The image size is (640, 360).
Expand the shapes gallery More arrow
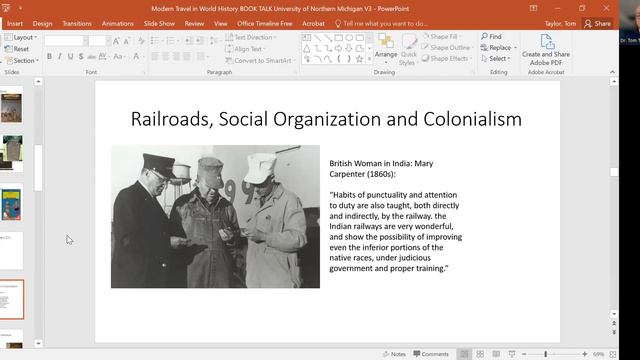[x=369, y=59]
